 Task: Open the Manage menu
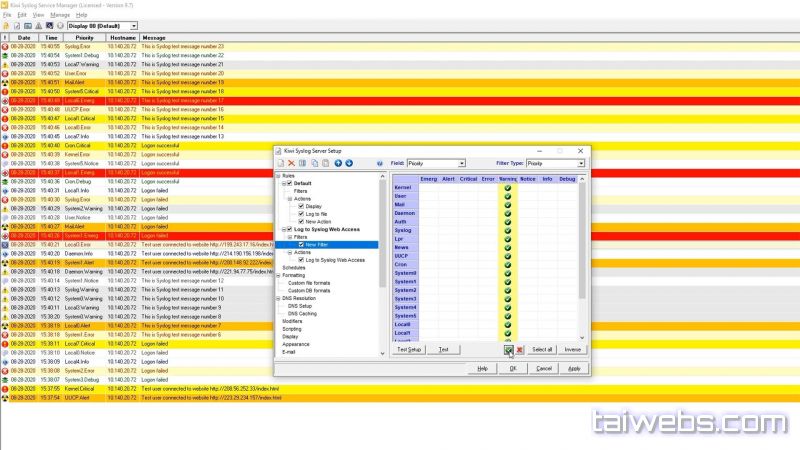coord(60,15)
